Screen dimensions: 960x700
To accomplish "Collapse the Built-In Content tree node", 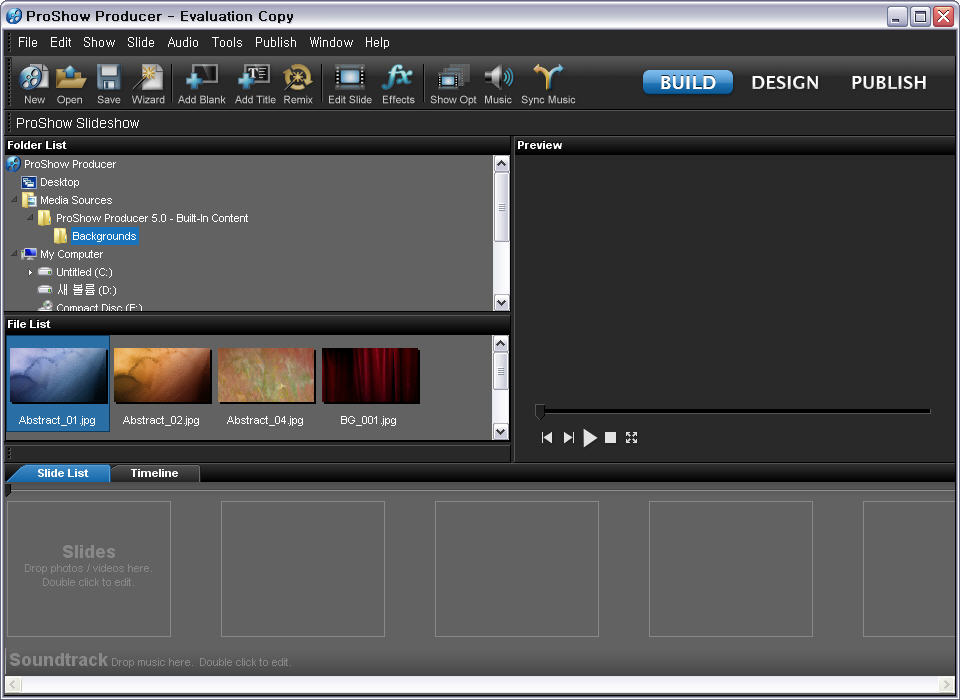I will 30,217.
